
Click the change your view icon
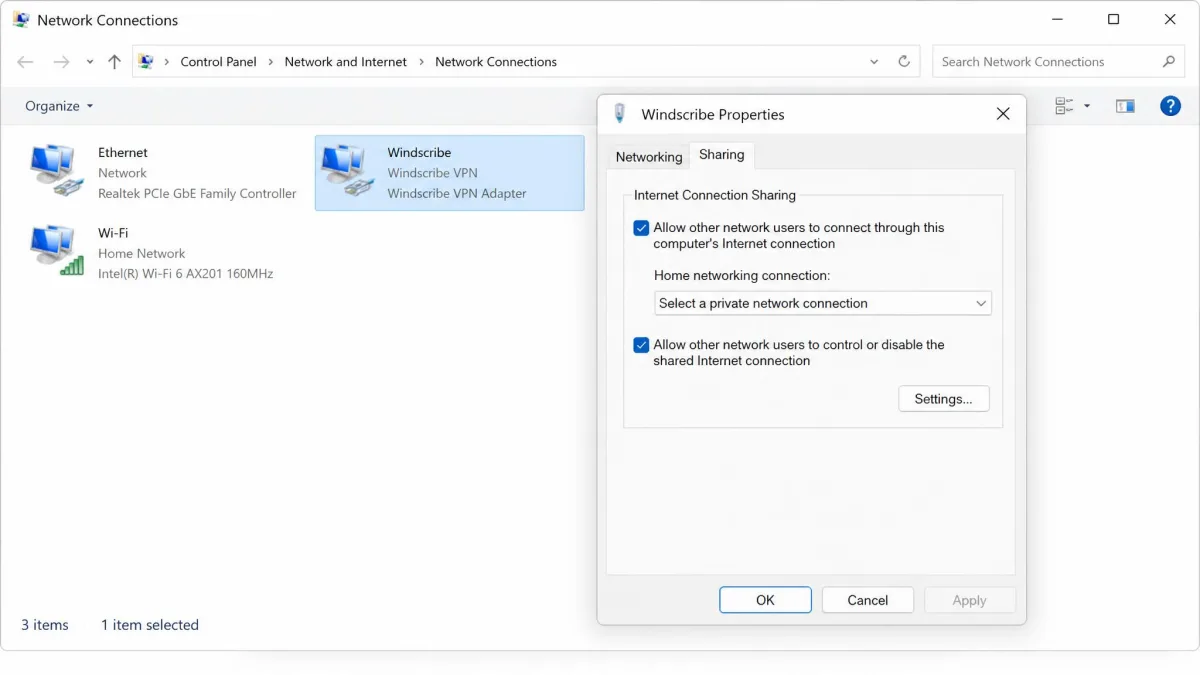(1064, 106)
